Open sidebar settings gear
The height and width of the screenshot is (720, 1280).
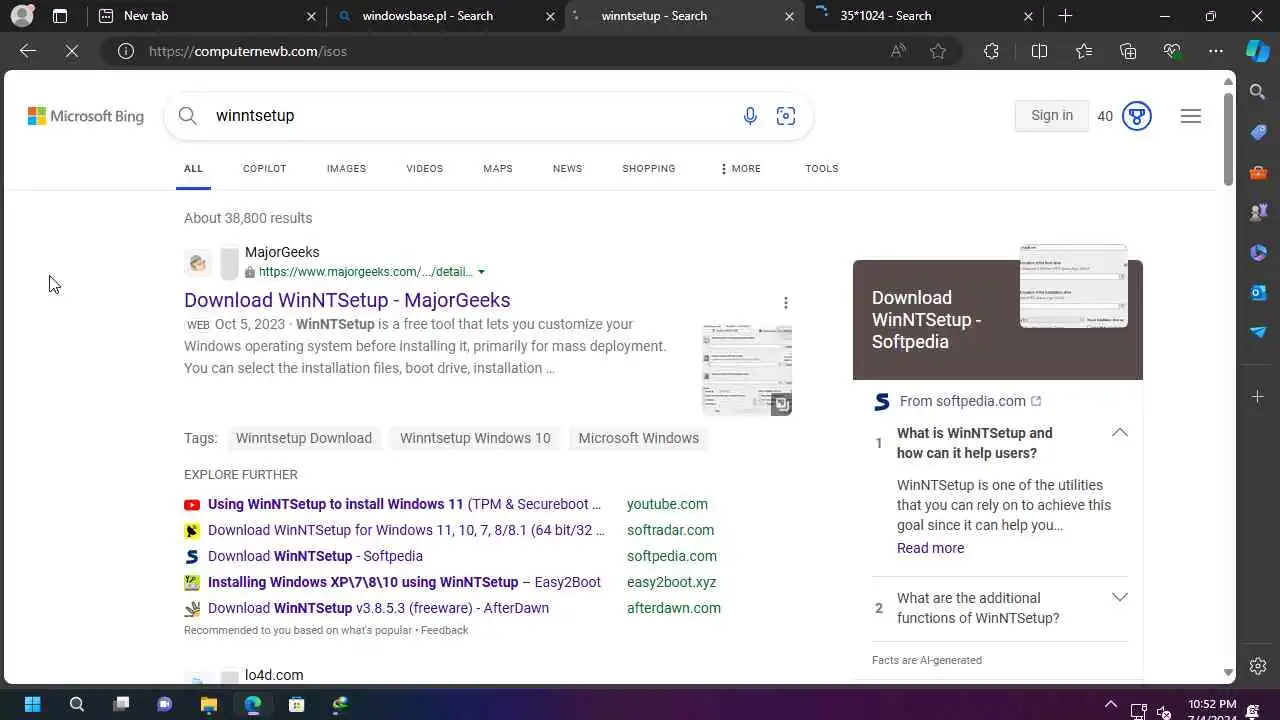tap(1258, 666)
